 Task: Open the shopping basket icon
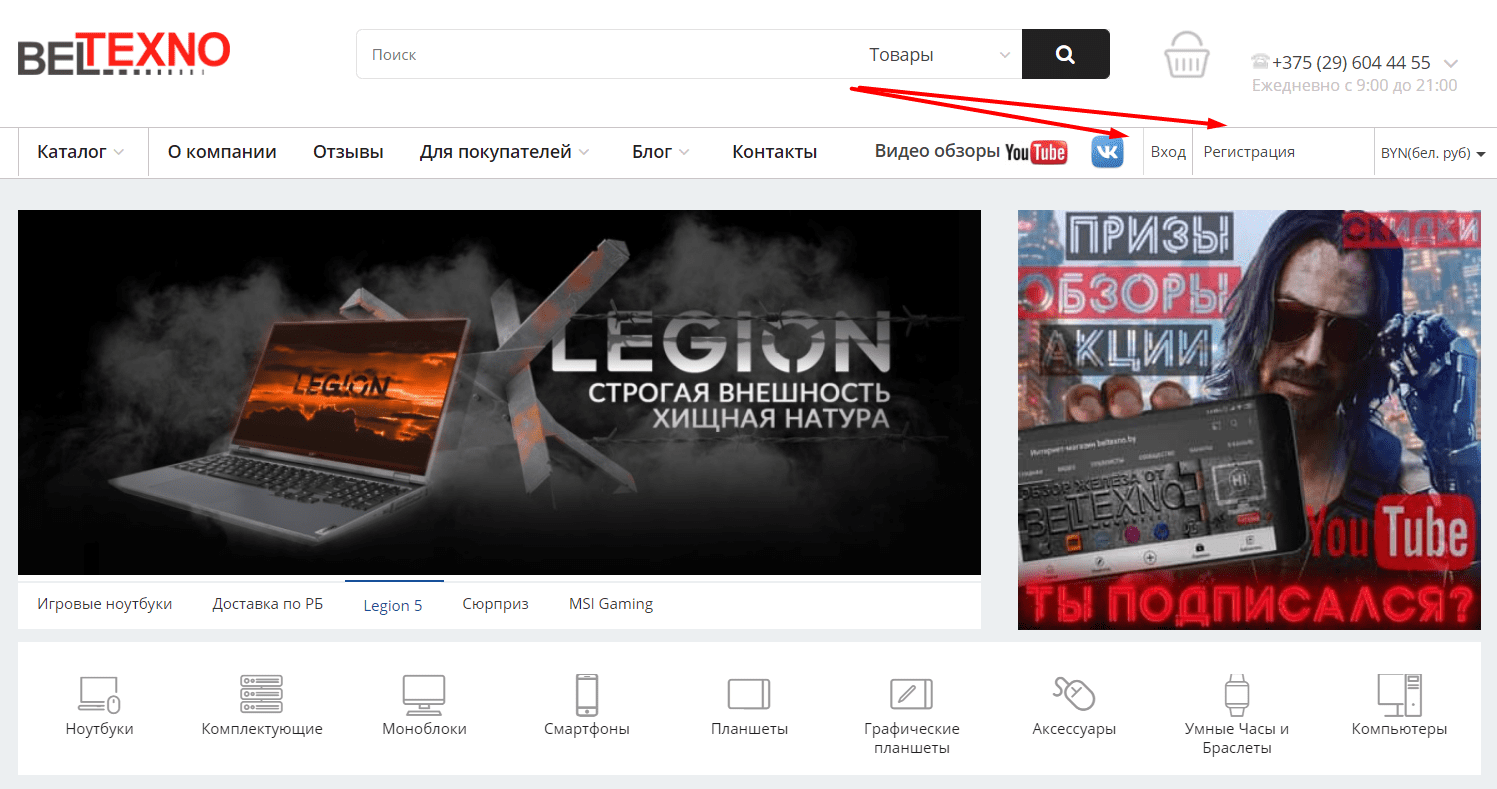click(1187, 55)
